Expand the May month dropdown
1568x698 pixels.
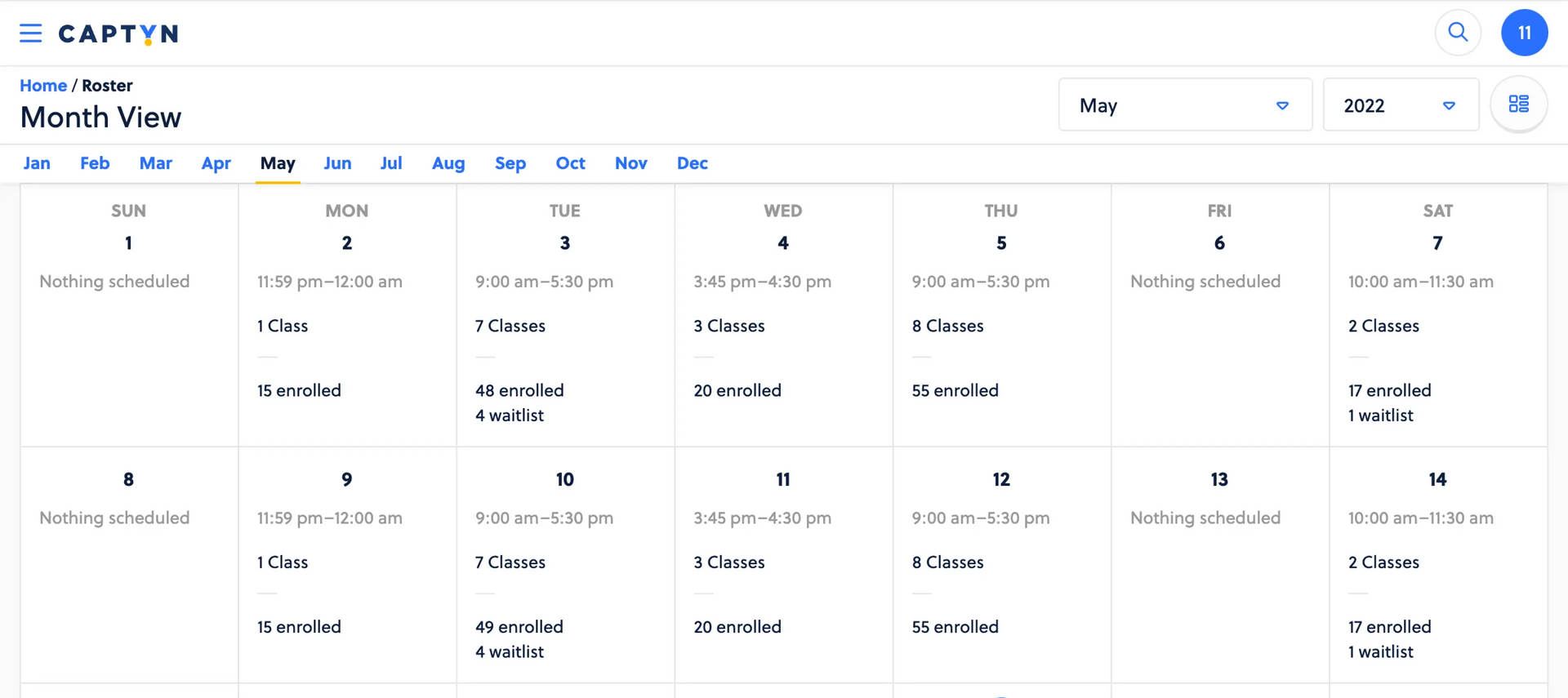pos(1185,105)
